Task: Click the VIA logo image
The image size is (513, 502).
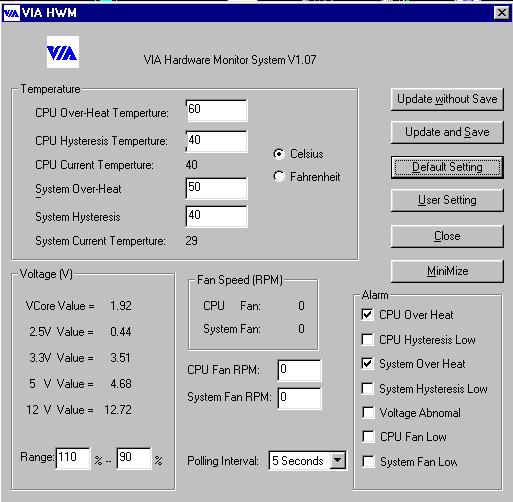Action: (63, 52)
